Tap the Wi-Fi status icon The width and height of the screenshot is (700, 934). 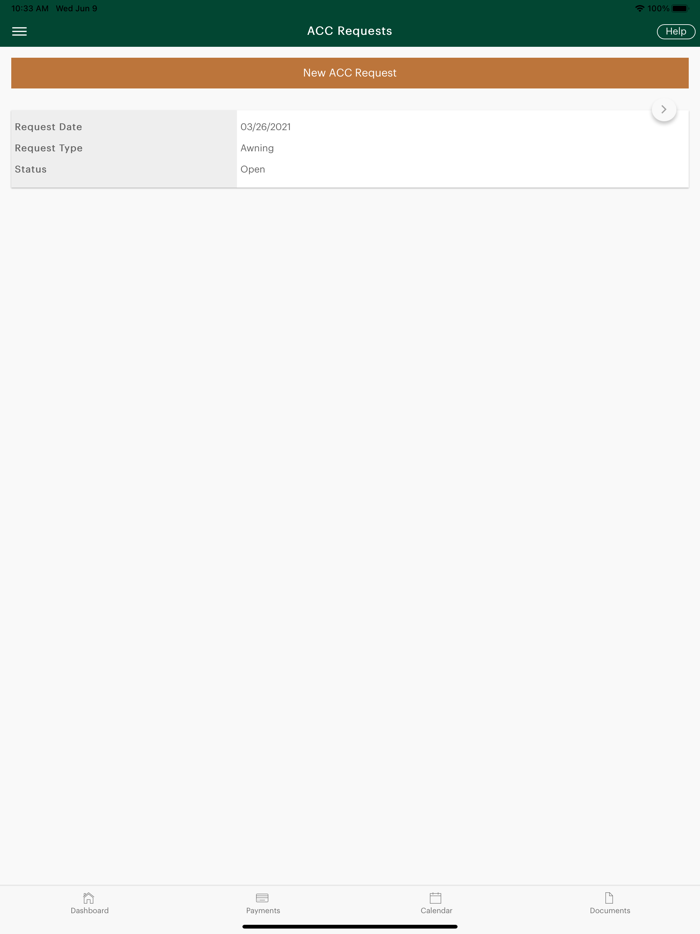point(639,8)
